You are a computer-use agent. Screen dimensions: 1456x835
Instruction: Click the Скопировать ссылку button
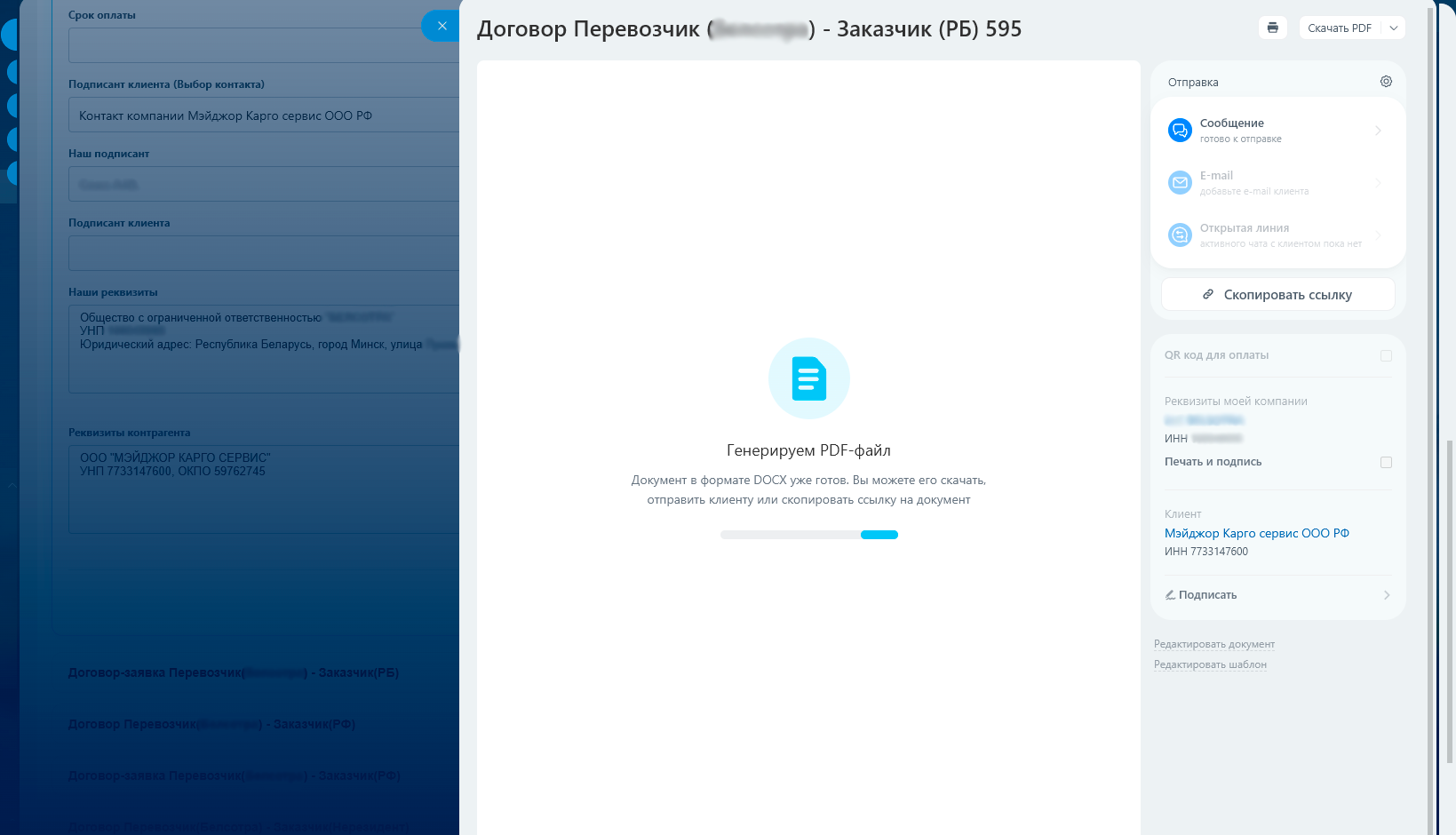click(1277, 294)
